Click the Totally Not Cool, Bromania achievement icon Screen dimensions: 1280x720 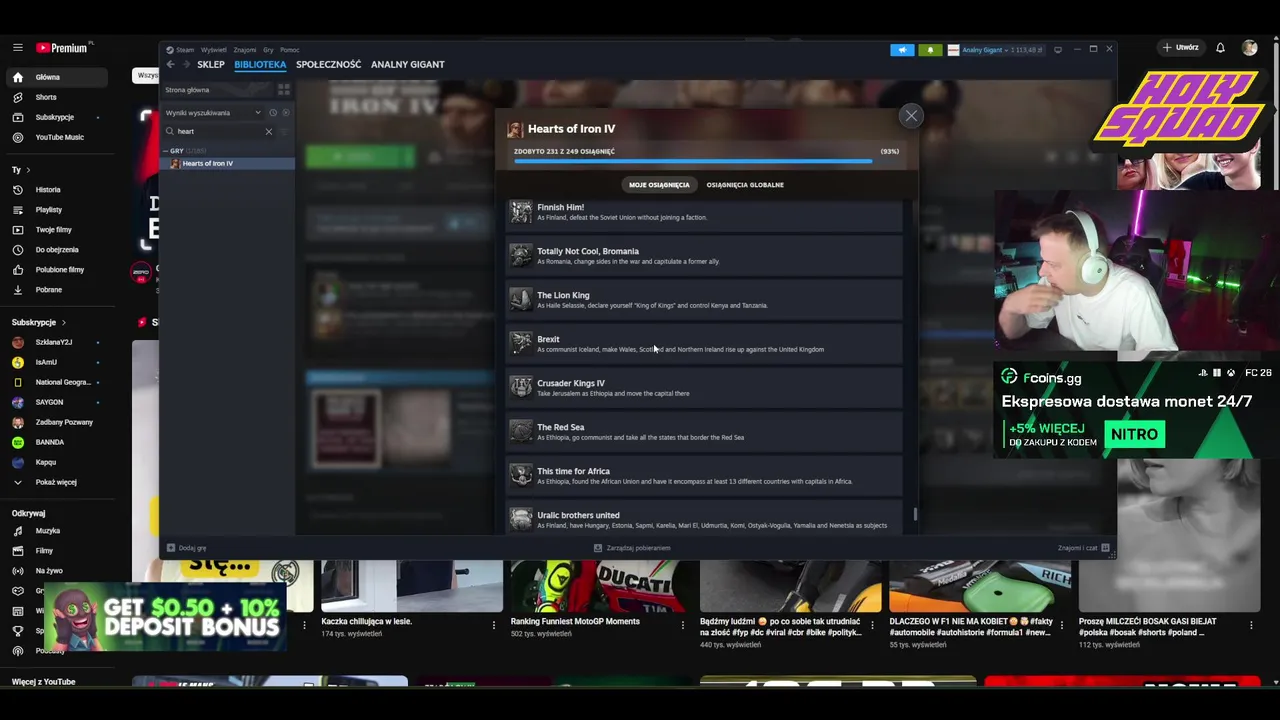[521, 255]
